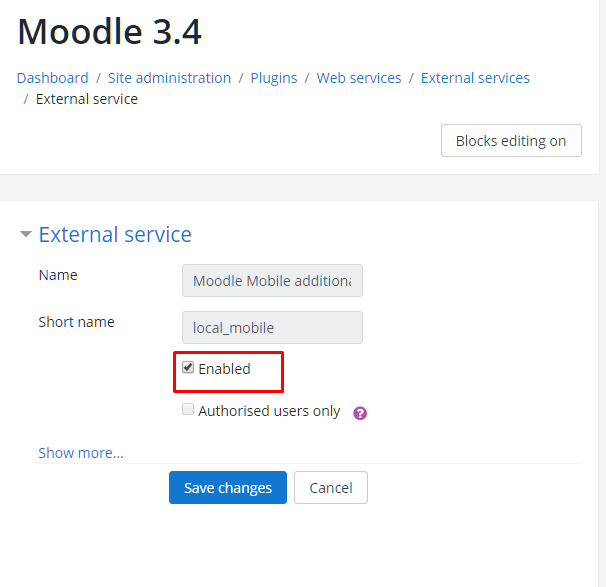
Task: Cancel the external service form
Action: click(x=331, y=488)
